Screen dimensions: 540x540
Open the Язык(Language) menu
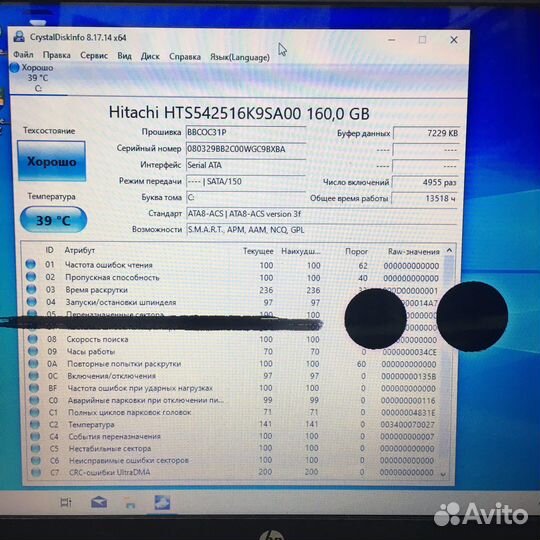pos(240,57)
